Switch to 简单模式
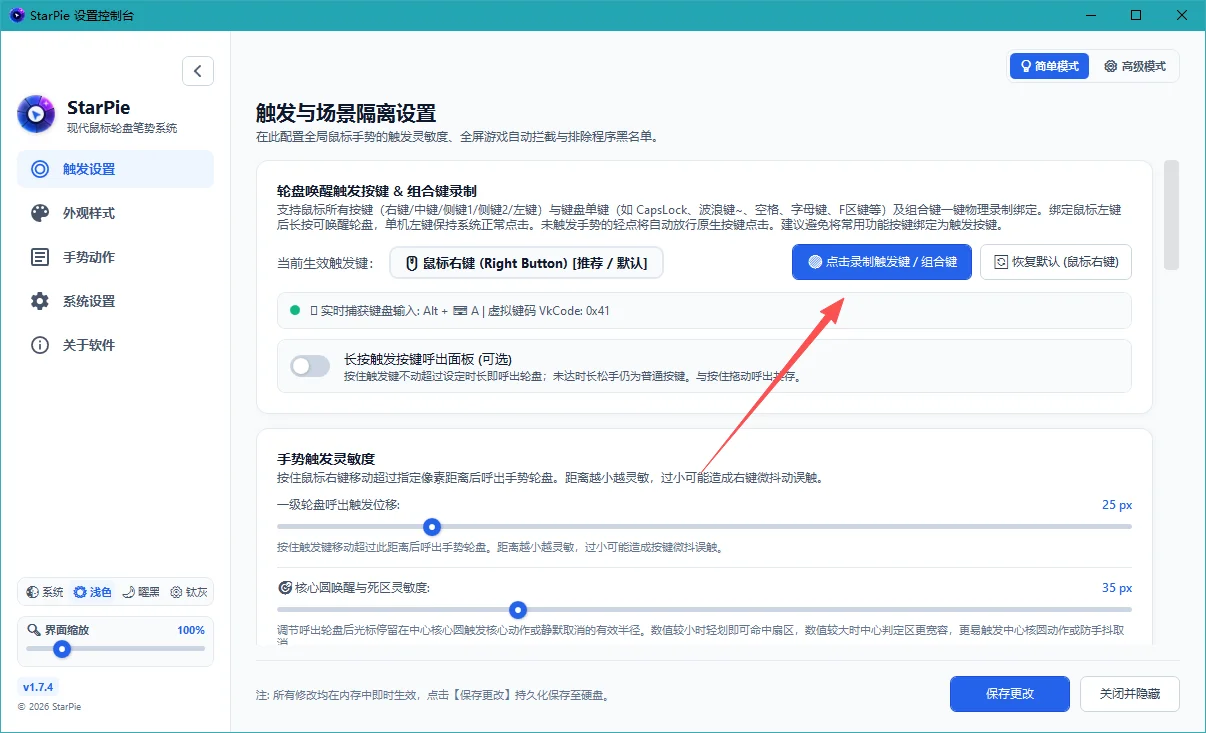The height and width of the screenshot is (733, 1206). pos(1048,66)
